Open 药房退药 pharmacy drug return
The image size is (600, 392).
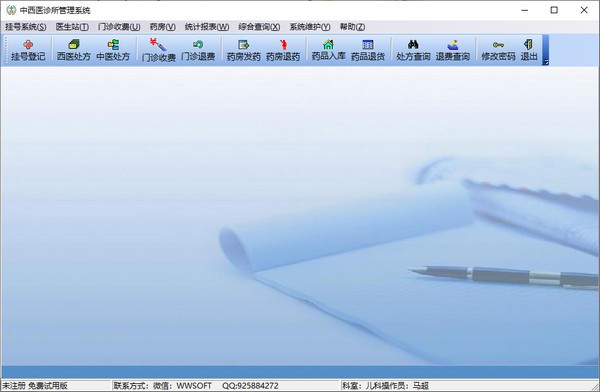(x=283, y=51)
